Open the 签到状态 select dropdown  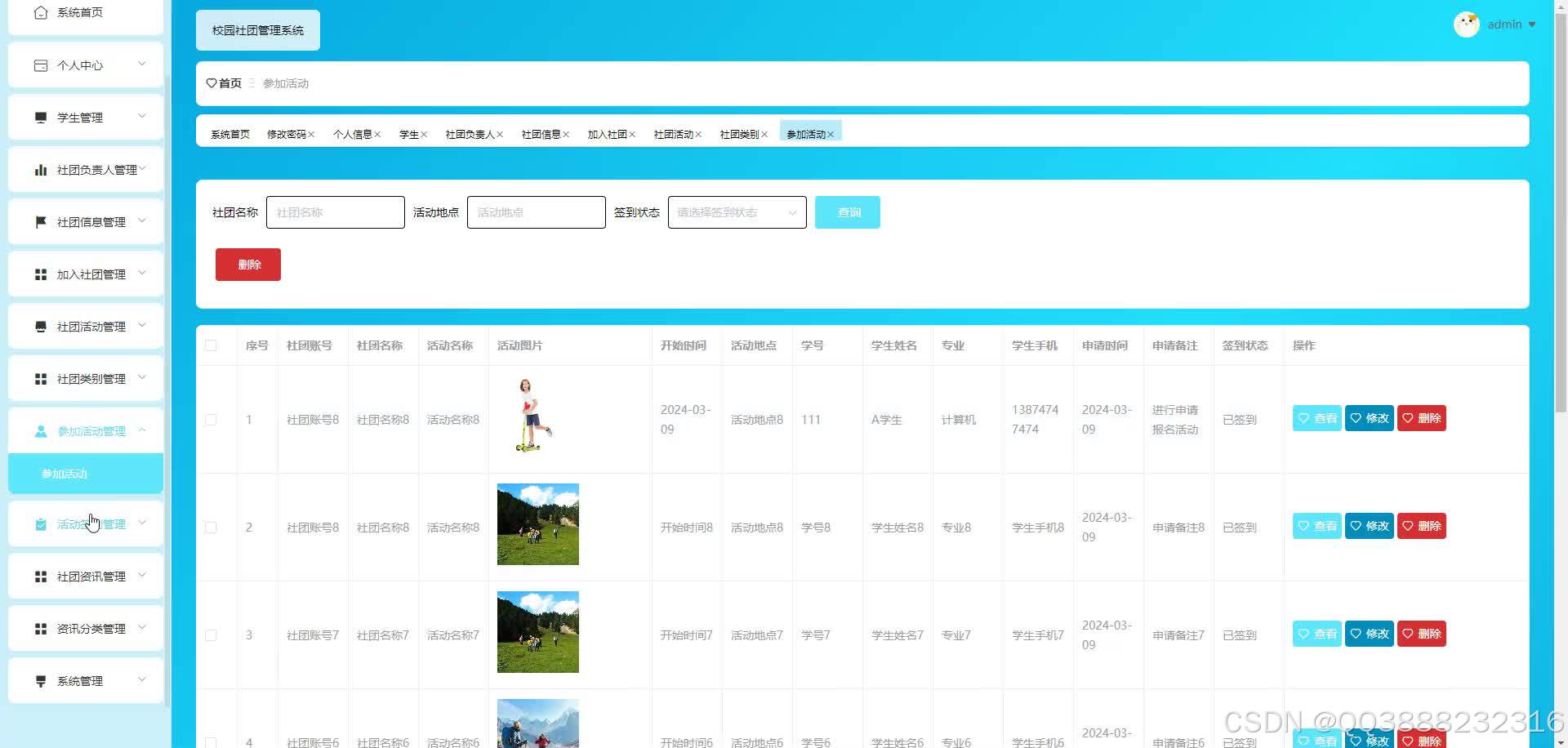pos(737,212)
